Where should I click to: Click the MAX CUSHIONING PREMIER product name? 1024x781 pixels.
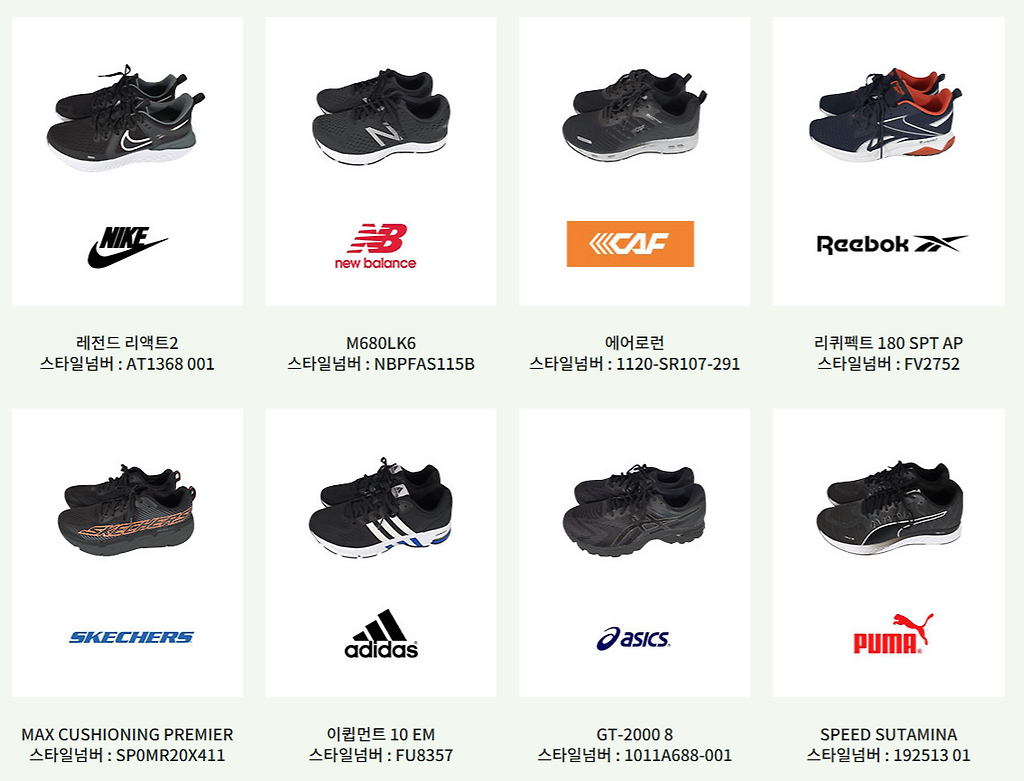127,735
